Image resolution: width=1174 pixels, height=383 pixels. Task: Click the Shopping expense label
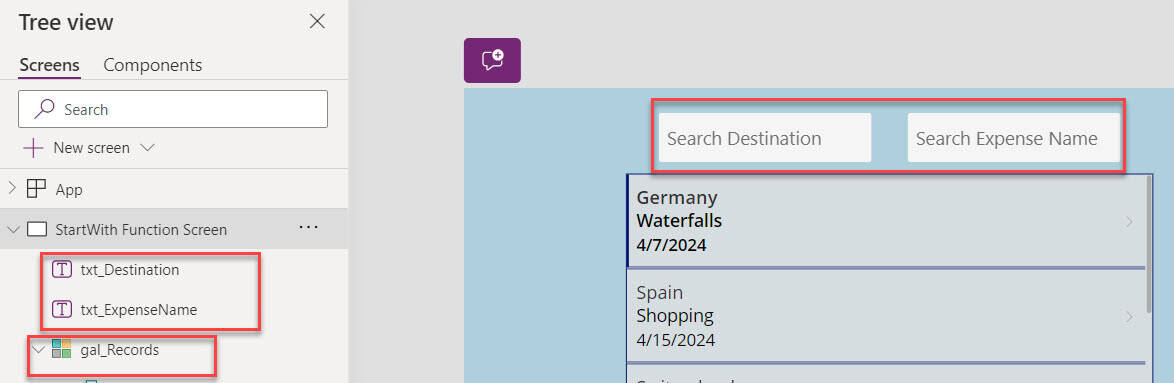[675, 316]
